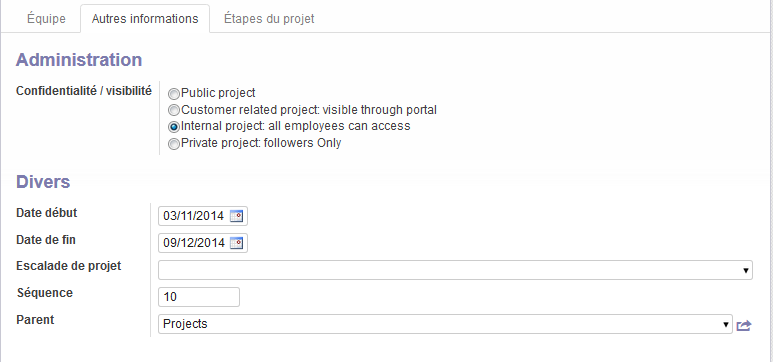The image size is (773, 362).
Task: Select Internal project: all employees option
Action: tap(174, 127)
